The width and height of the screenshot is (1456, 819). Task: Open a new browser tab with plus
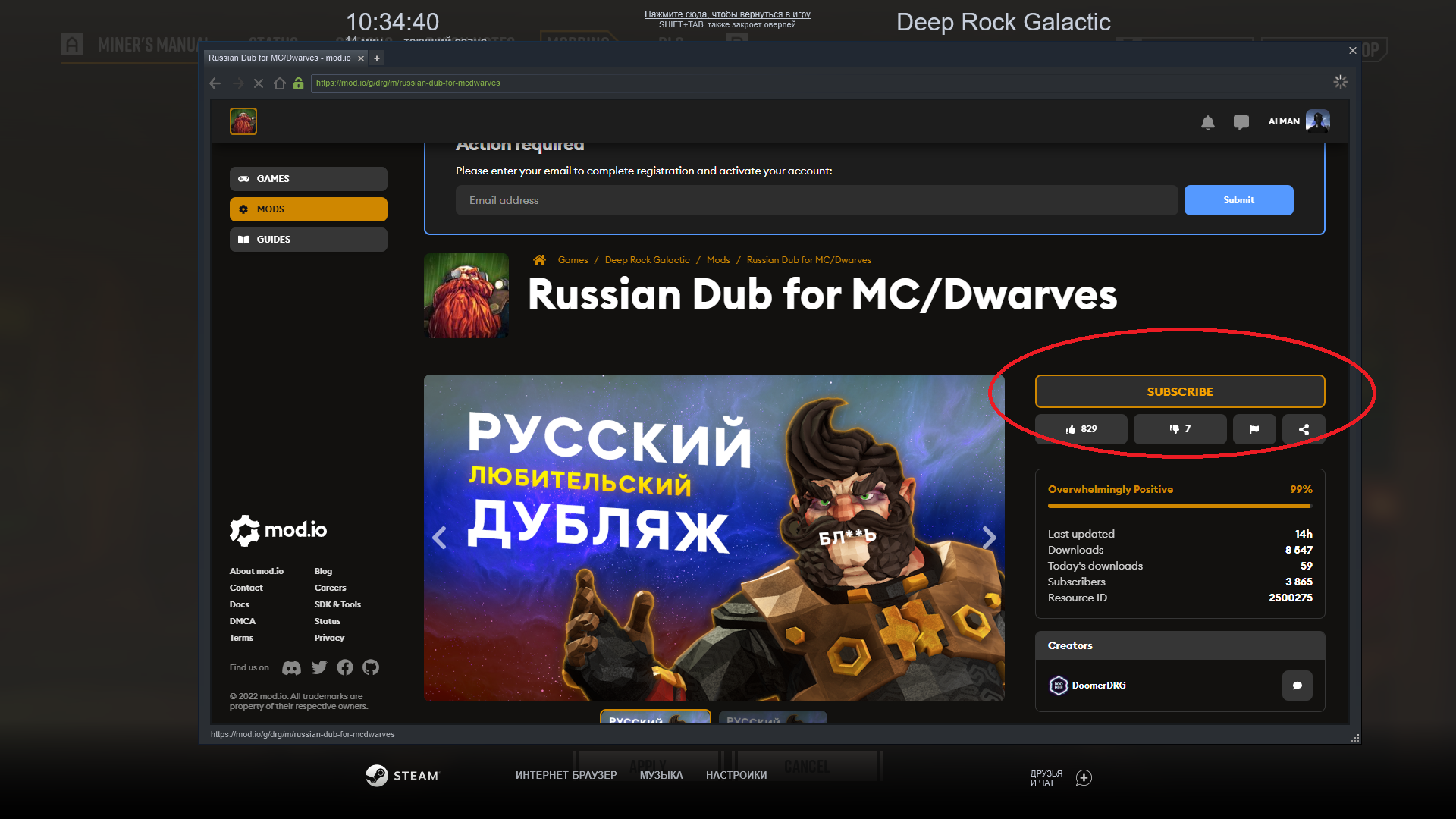[377, 58]
